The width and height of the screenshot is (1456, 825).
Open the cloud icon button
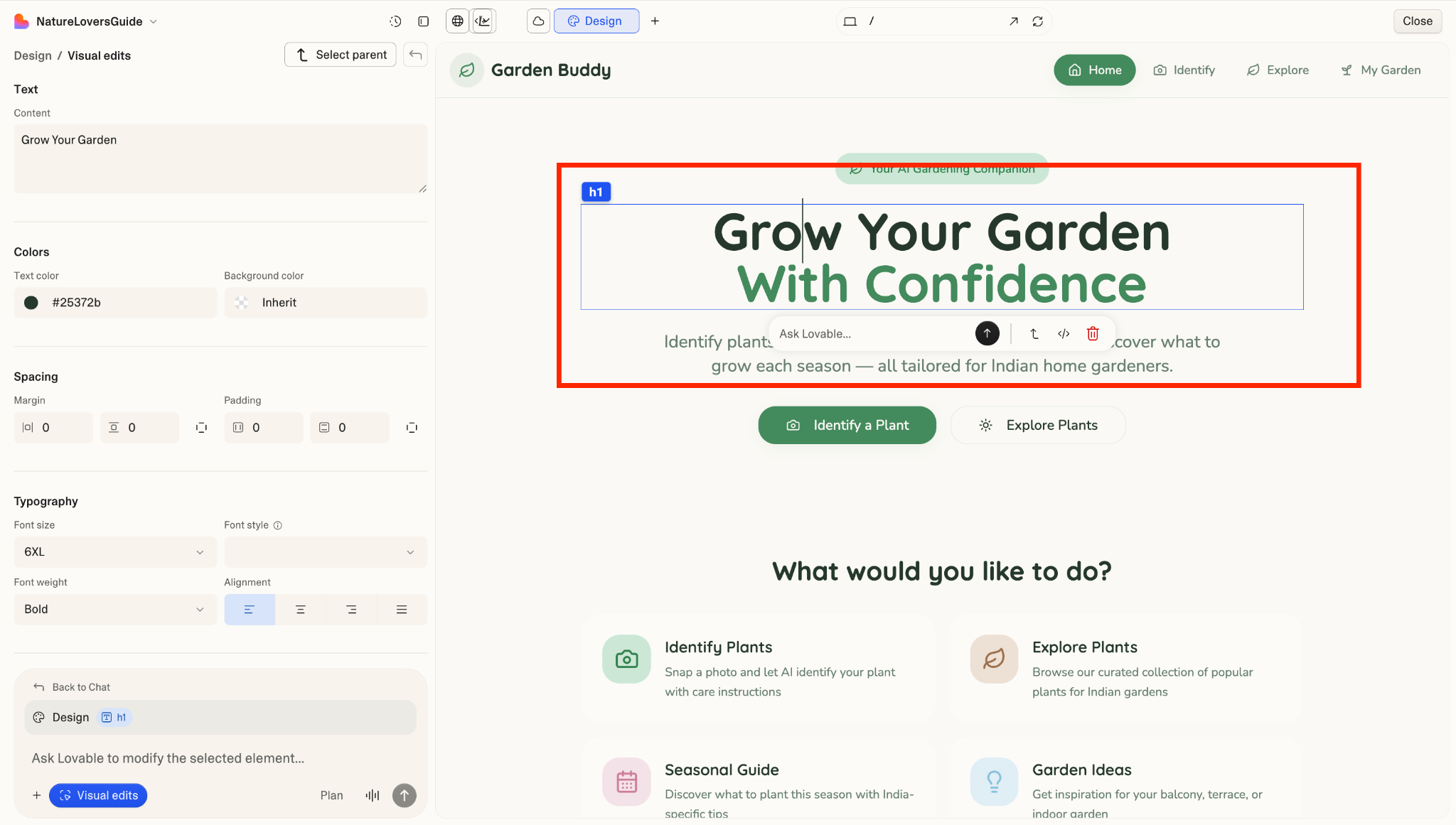pyautogui.click(x=538, y=21)
